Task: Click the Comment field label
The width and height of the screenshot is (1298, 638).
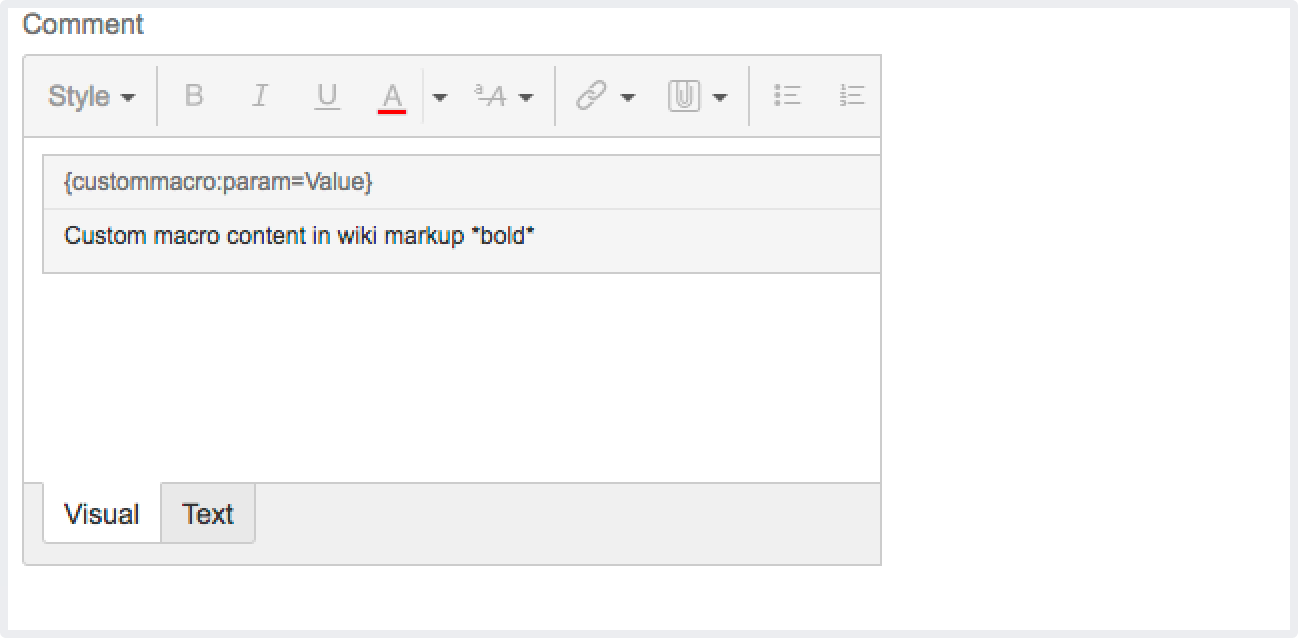Action: click(84, 24)
